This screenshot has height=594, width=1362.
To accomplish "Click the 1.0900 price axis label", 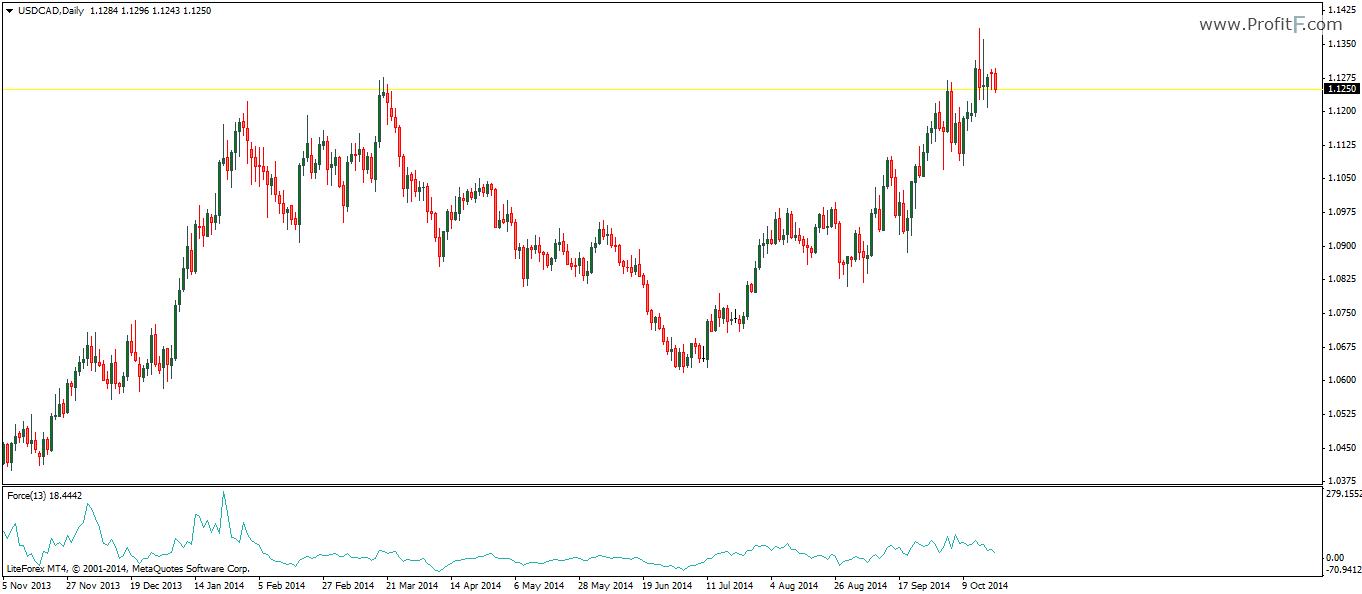I will [1342, 246].
